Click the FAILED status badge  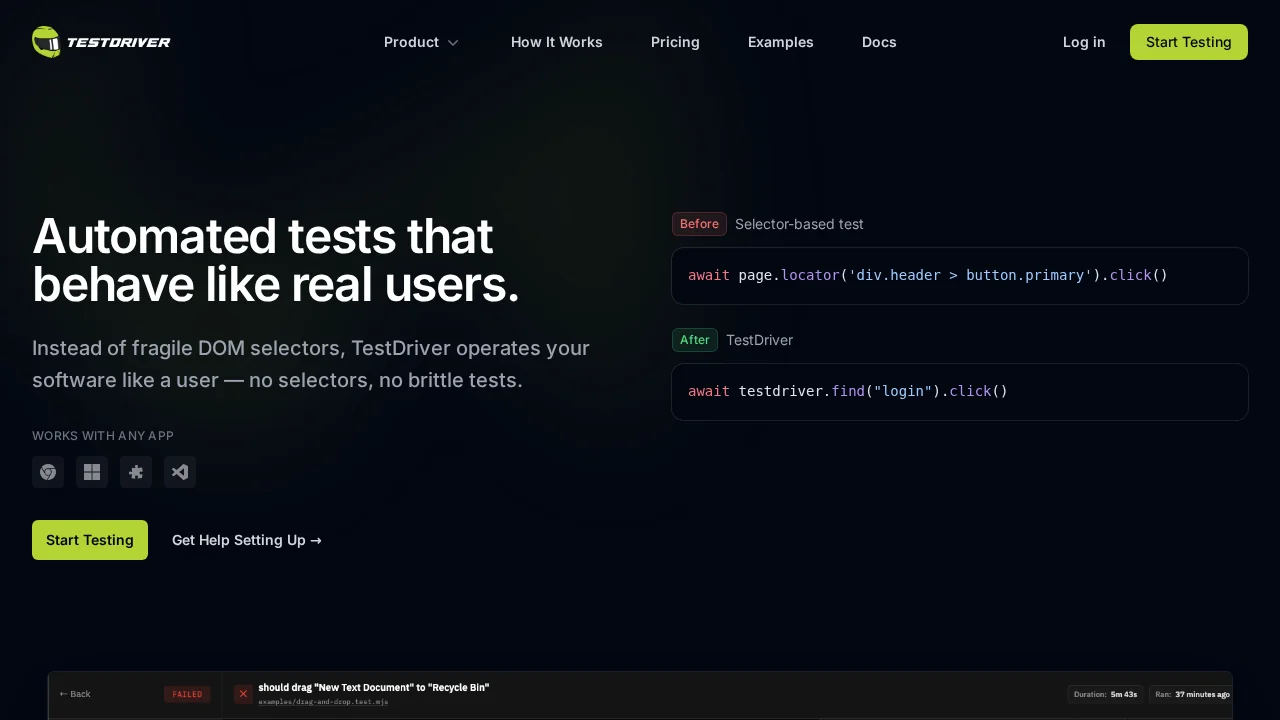[x=187, y=694]
